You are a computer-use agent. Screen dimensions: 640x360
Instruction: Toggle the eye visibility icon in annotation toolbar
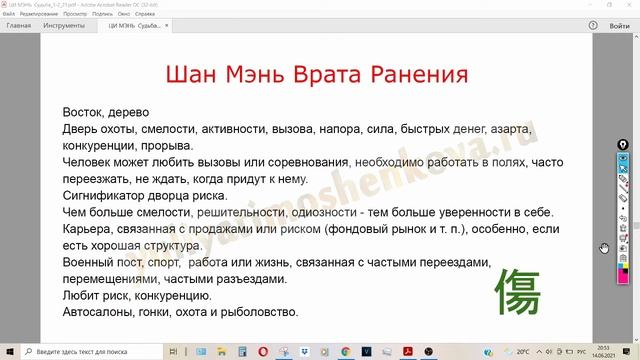pos(623,158)
